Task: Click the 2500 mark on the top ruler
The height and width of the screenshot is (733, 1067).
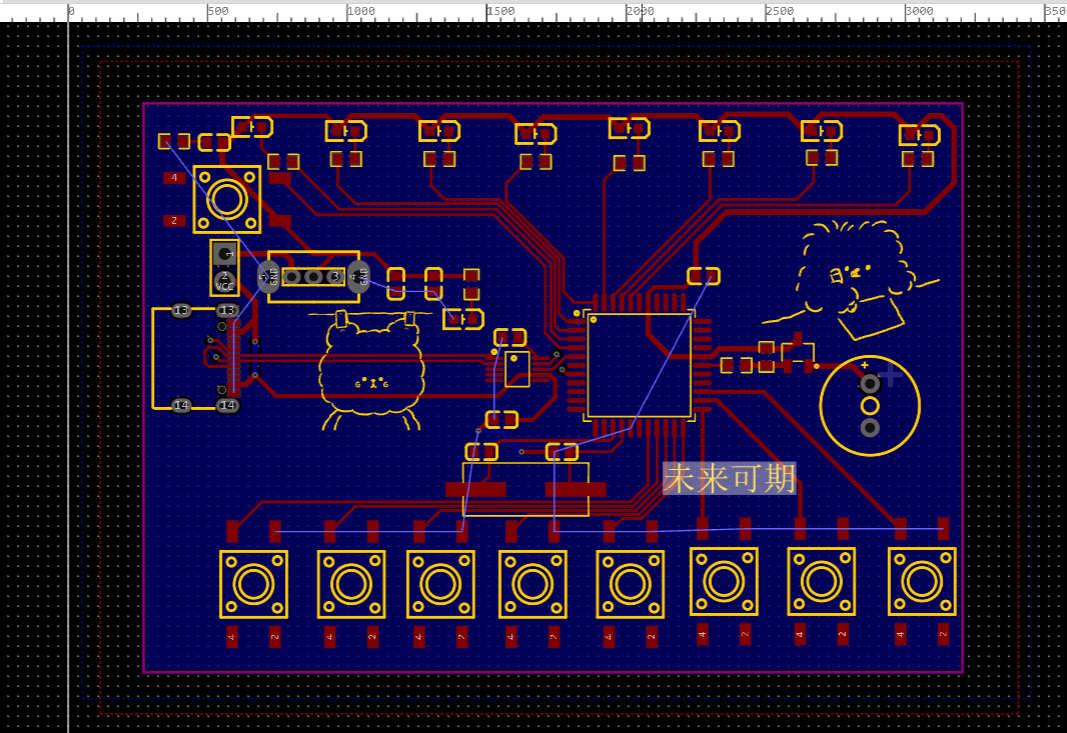Action: (780, 11)
